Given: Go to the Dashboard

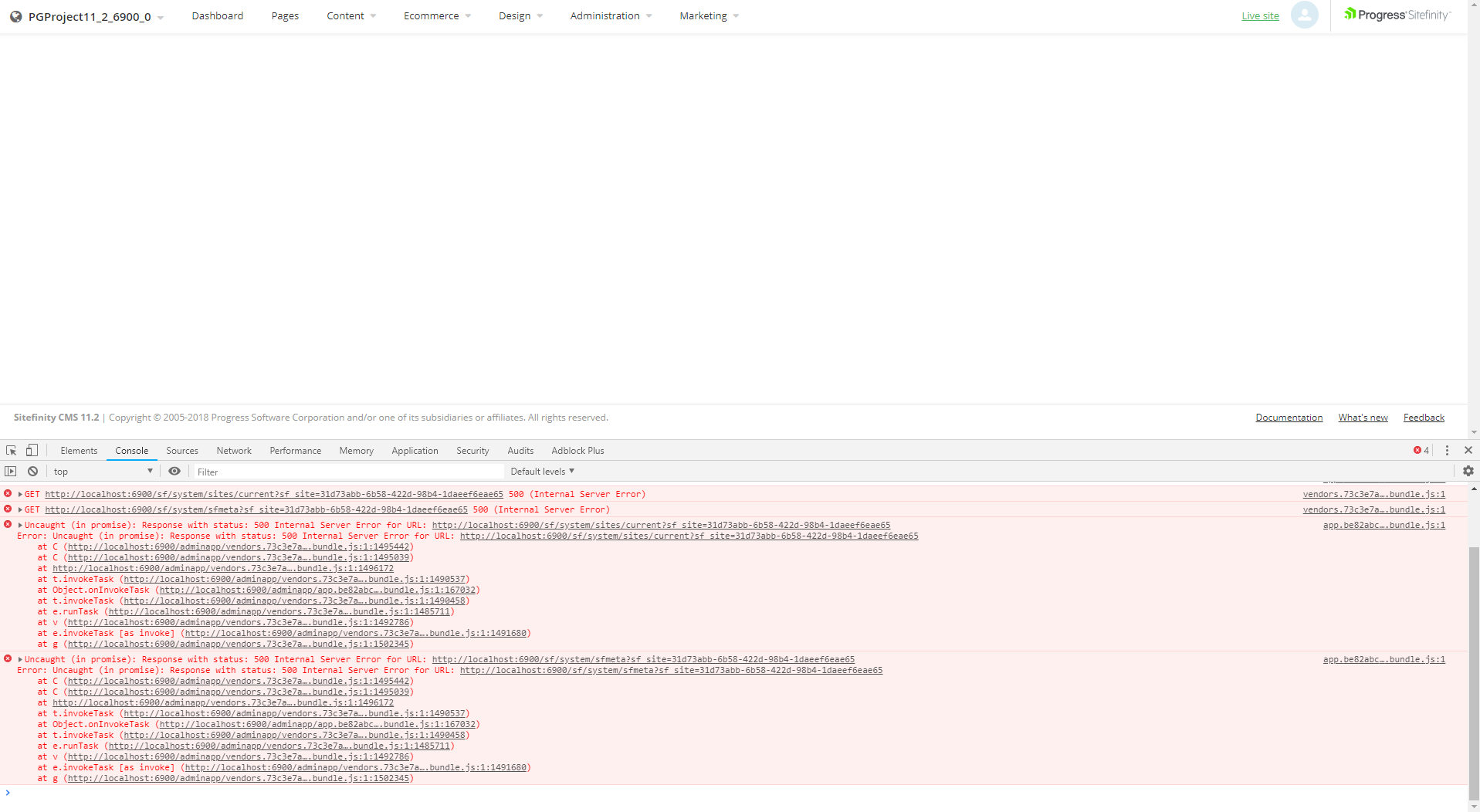Looking at the screenshot, I should tap(217, 15).
